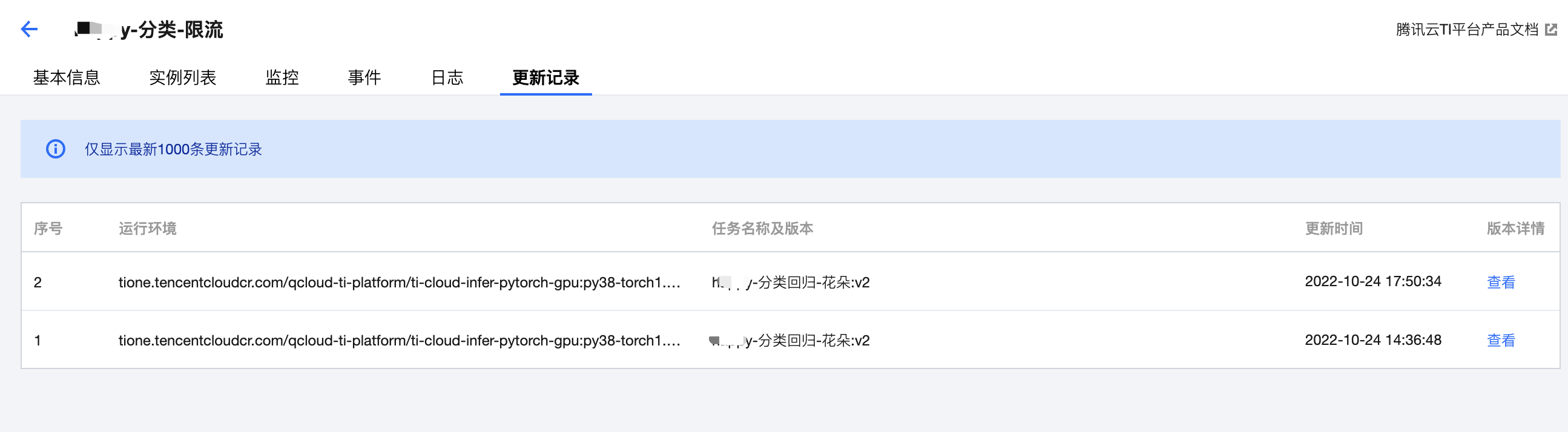The width and height of the screenshot is (1568, 432).
Task: Click the external link icon at top right
Action: [x=1551, y=29]
